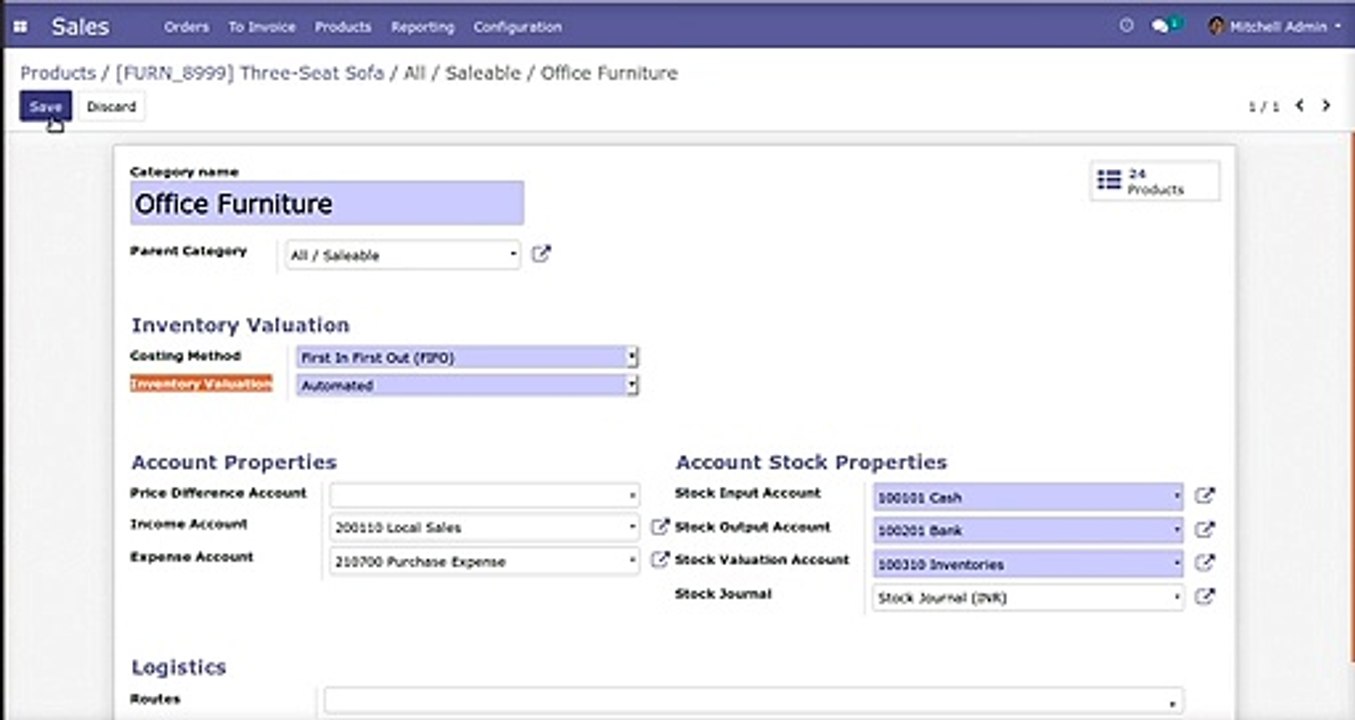
Task: Open the Reporting menu
Action: tap(422, 27)
